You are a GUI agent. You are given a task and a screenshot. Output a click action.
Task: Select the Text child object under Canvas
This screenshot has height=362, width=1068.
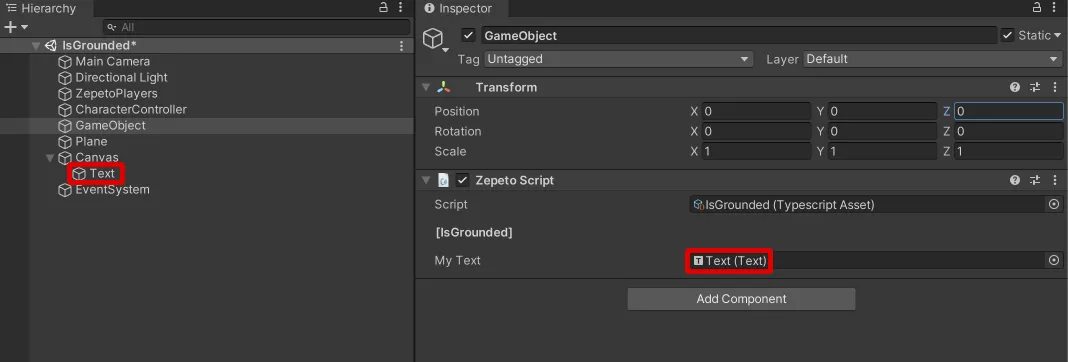tap(102, 173)
